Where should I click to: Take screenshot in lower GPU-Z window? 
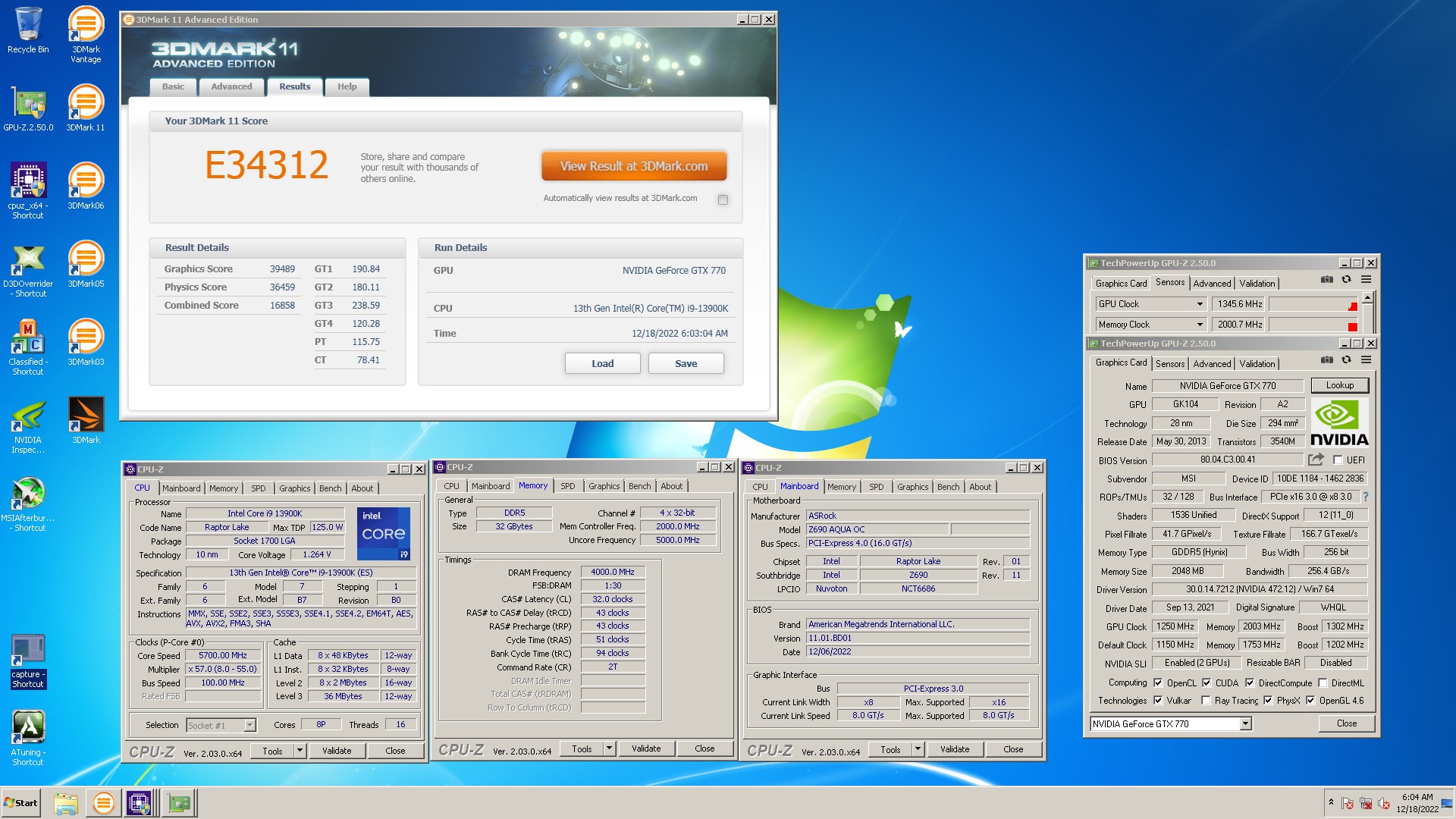[x=1326, y=360]
